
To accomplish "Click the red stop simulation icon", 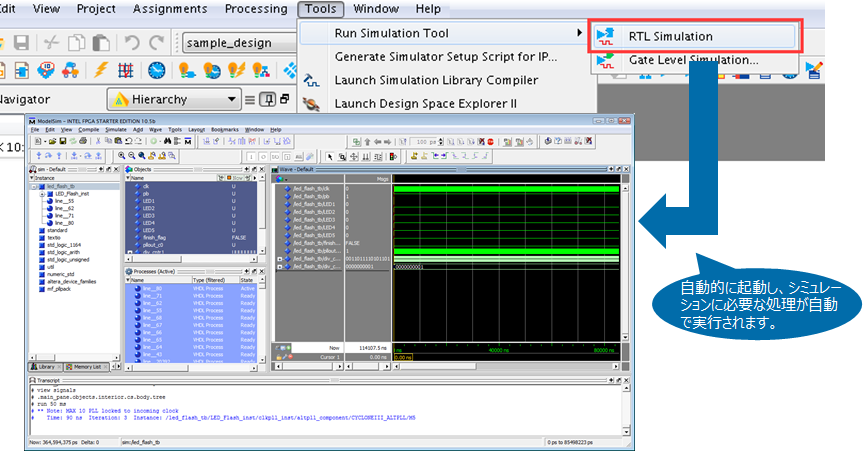I will click(490, 142).
